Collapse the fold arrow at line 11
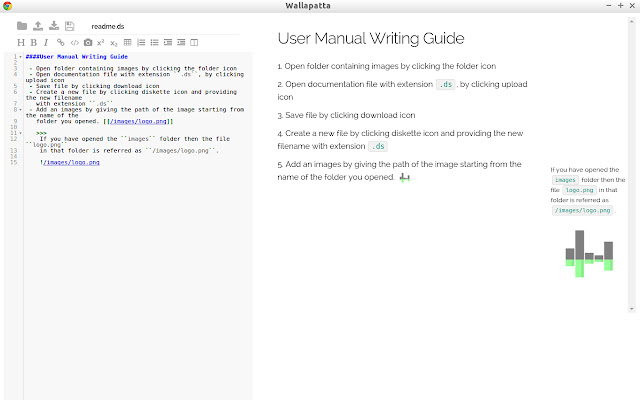 [x=21, y=133]
